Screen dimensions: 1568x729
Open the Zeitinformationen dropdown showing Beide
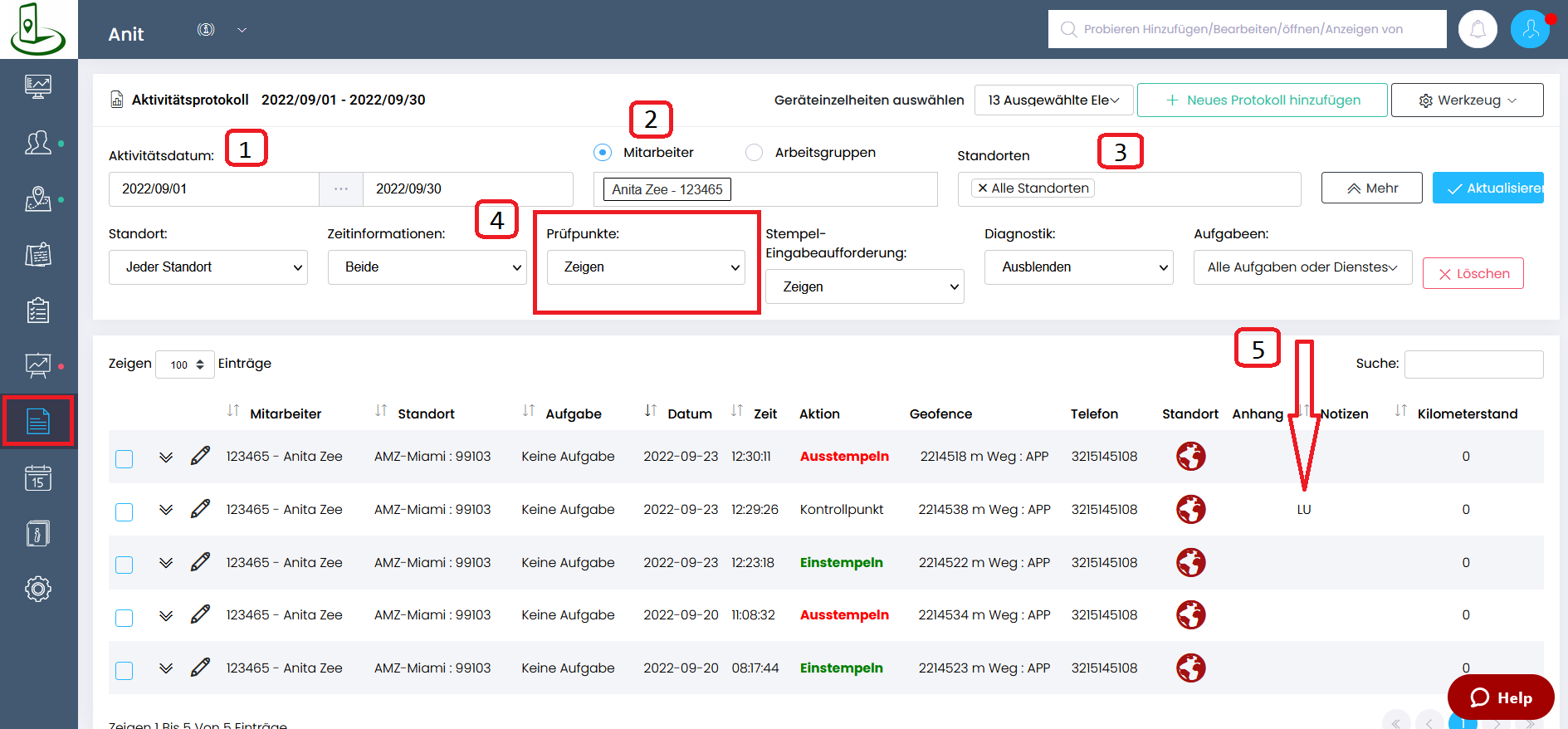click(x=427, y=267)
